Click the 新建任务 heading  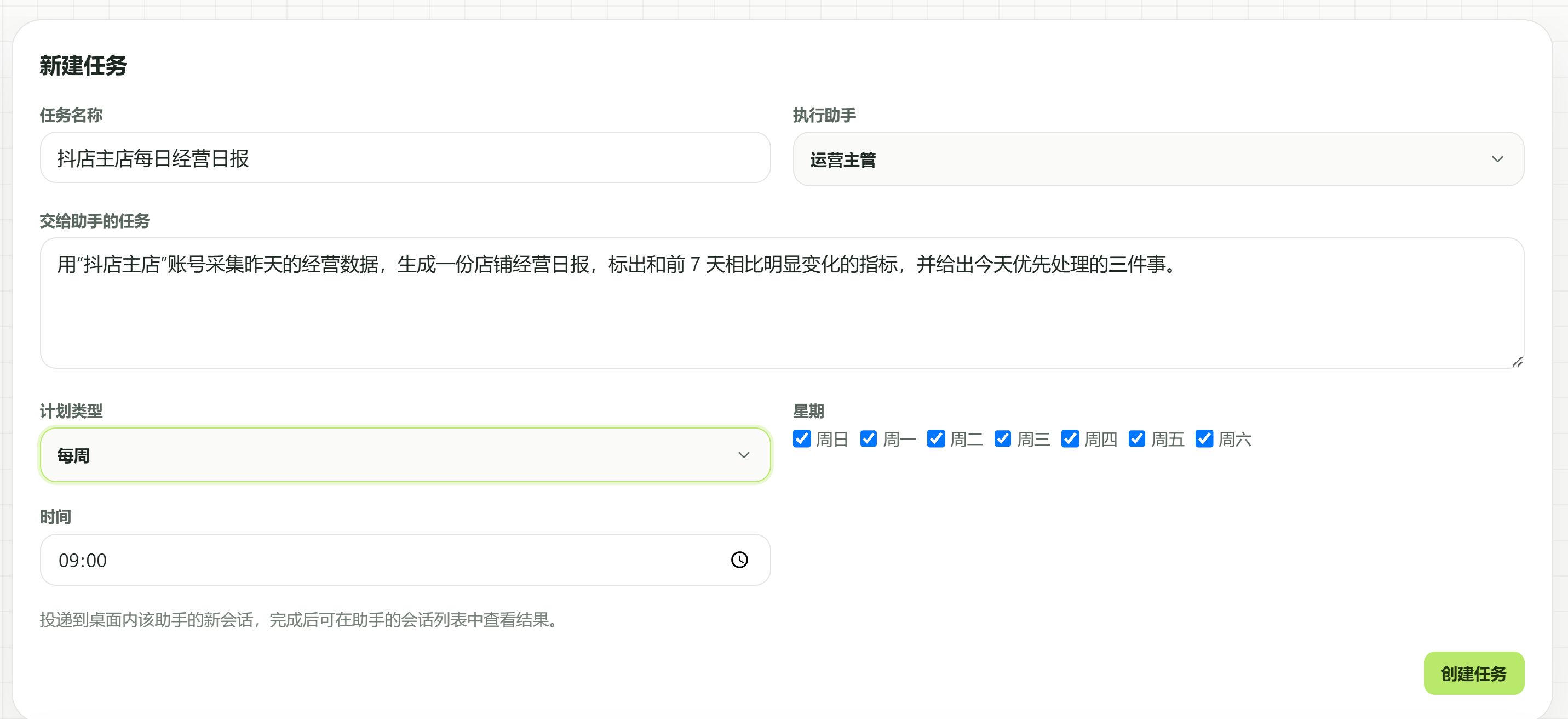pos(83,66)
